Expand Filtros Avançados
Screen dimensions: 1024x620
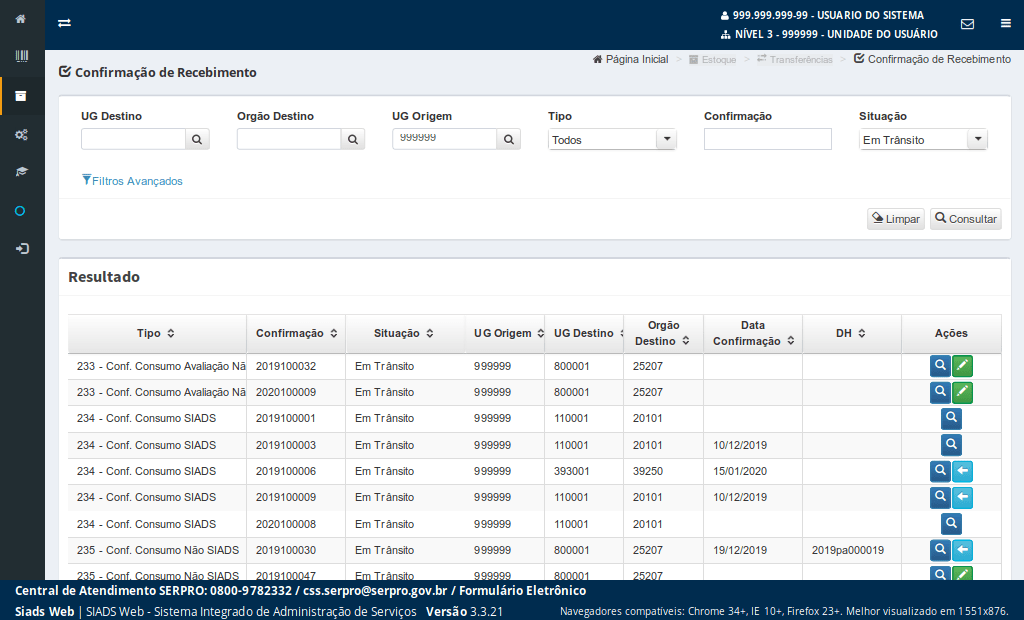click(x=133, y=181)
